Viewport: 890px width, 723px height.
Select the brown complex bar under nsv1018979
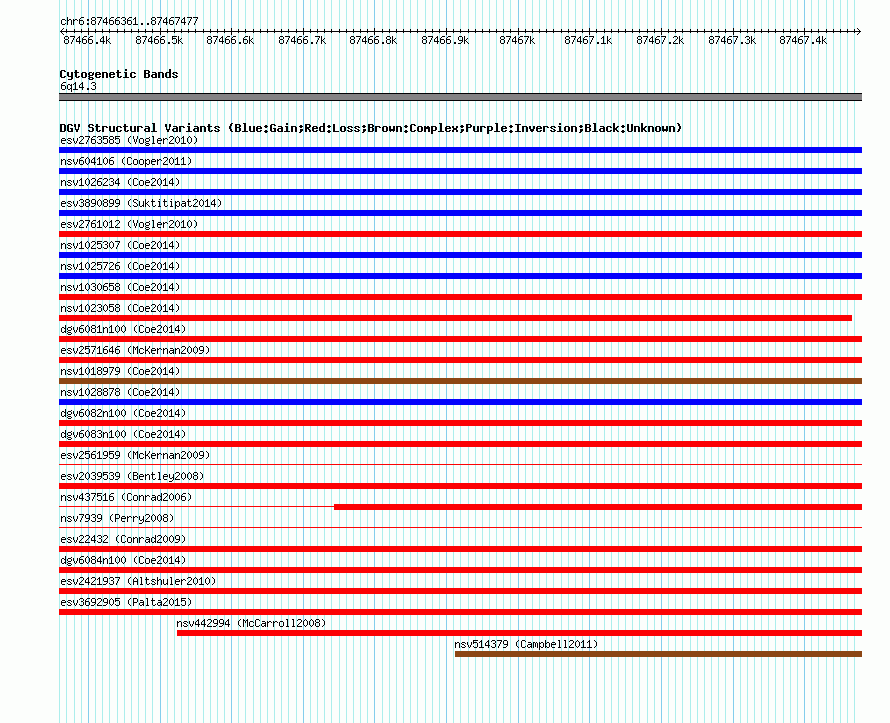(x=460, y=381)
